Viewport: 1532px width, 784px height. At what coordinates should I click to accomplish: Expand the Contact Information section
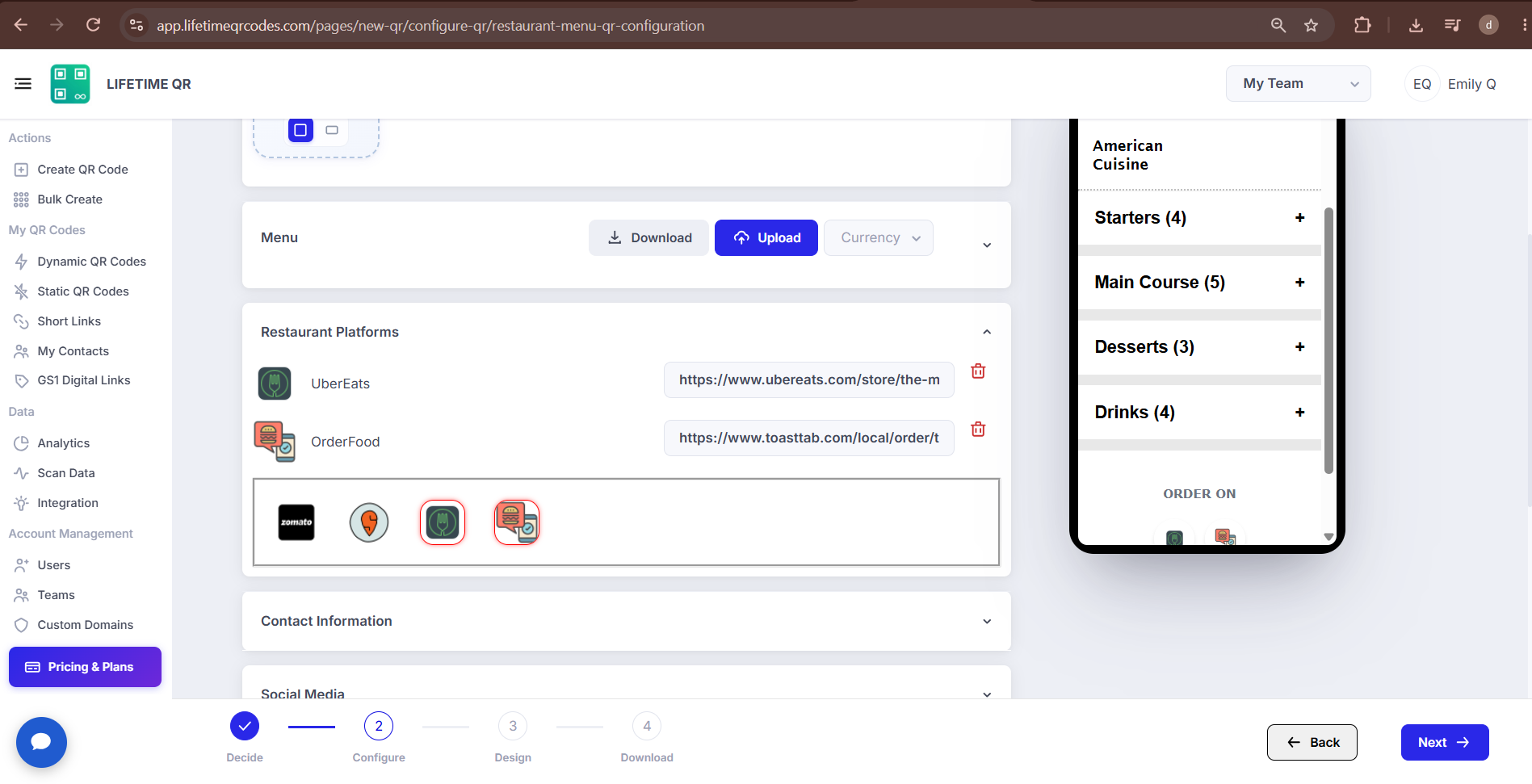987,621
